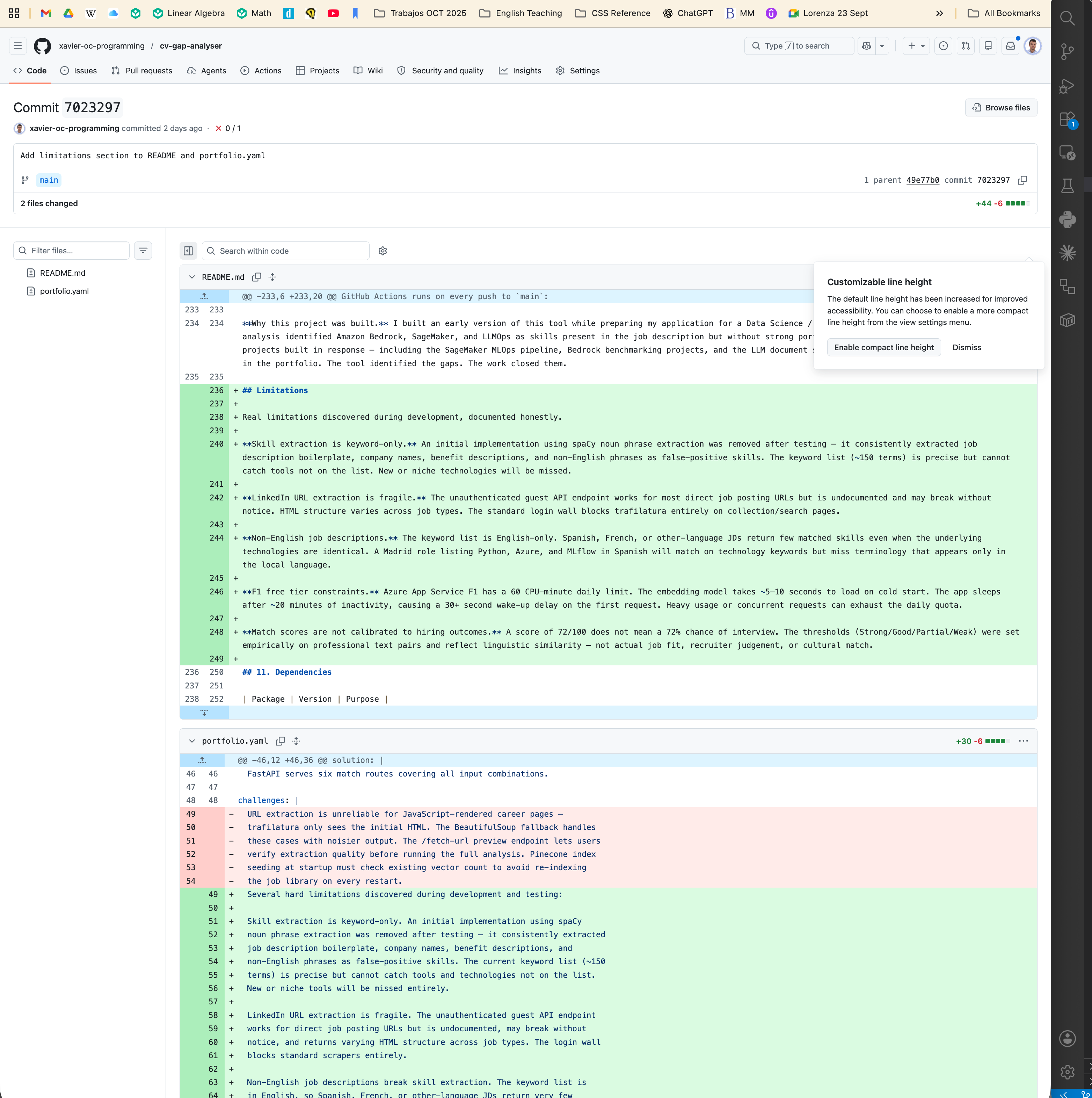Open the Pull requests icon in the top header
The image size is (1092, 1098).
coord(966,46)
